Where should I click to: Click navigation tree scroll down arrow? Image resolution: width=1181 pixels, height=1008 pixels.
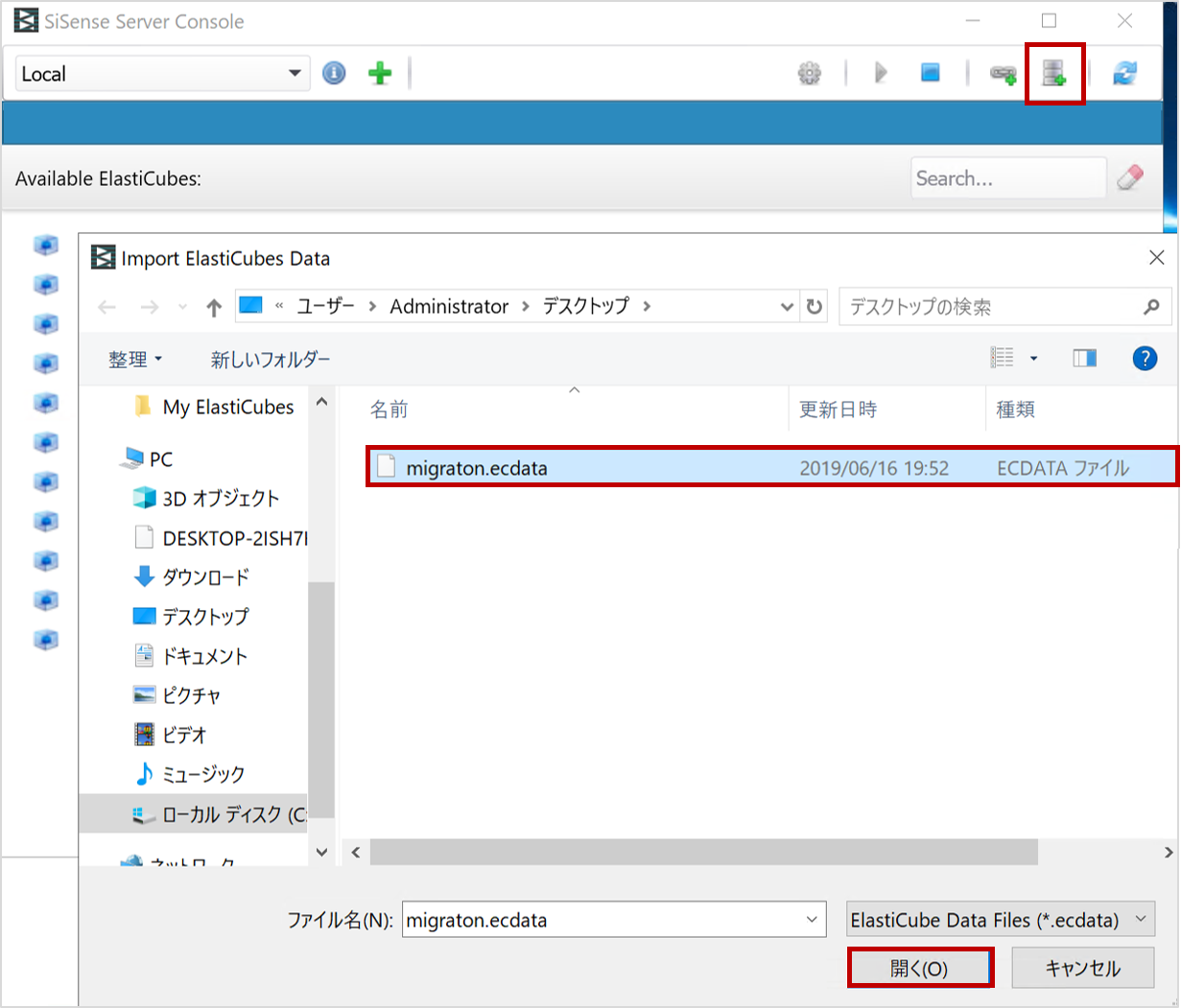click(x=321, y=852)
